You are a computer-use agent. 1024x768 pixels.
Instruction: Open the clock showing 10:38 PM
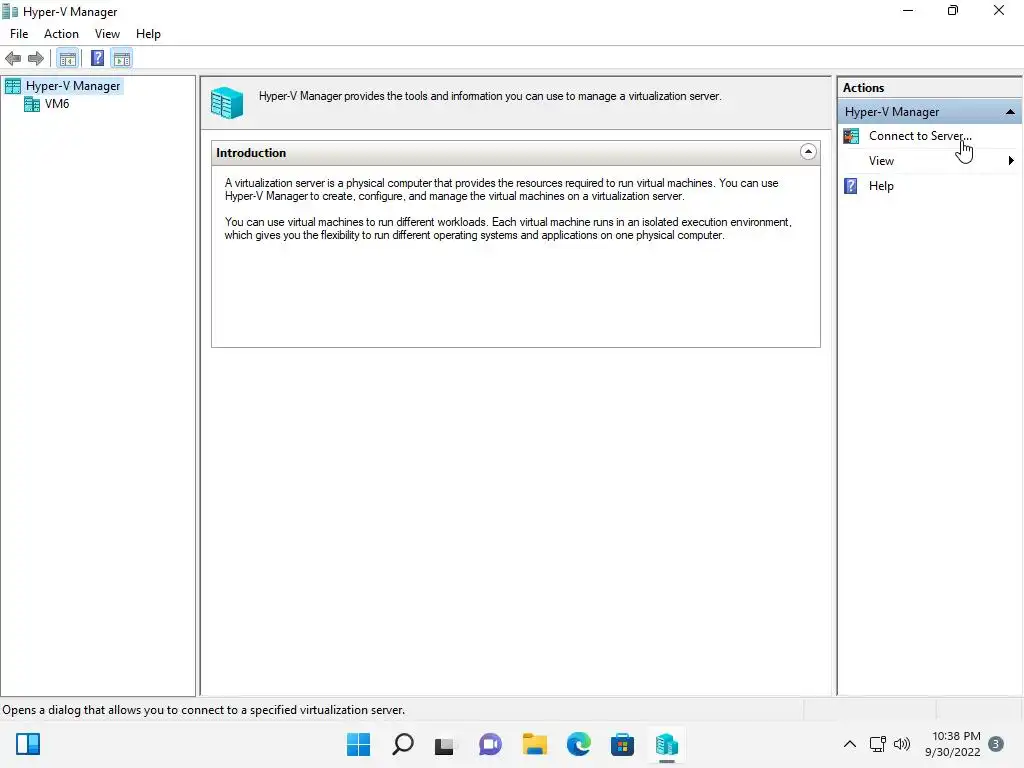[953, 744]
